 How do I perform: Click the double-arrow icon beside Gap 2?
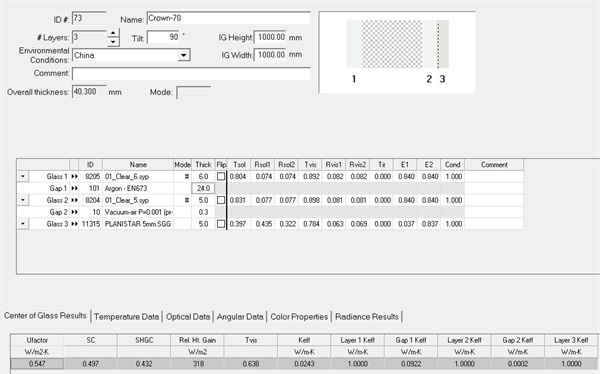click(x=74, y=212)
